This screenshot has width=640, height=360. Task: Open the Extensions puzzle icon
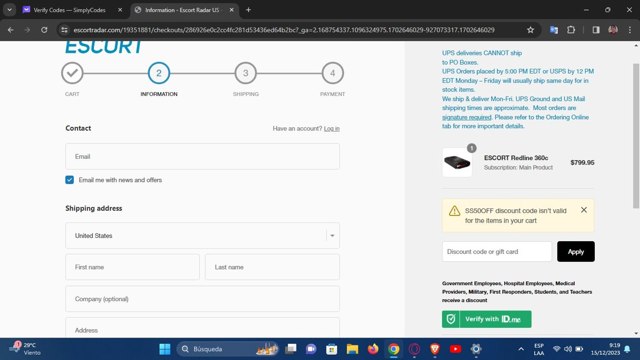pos(571,30)
